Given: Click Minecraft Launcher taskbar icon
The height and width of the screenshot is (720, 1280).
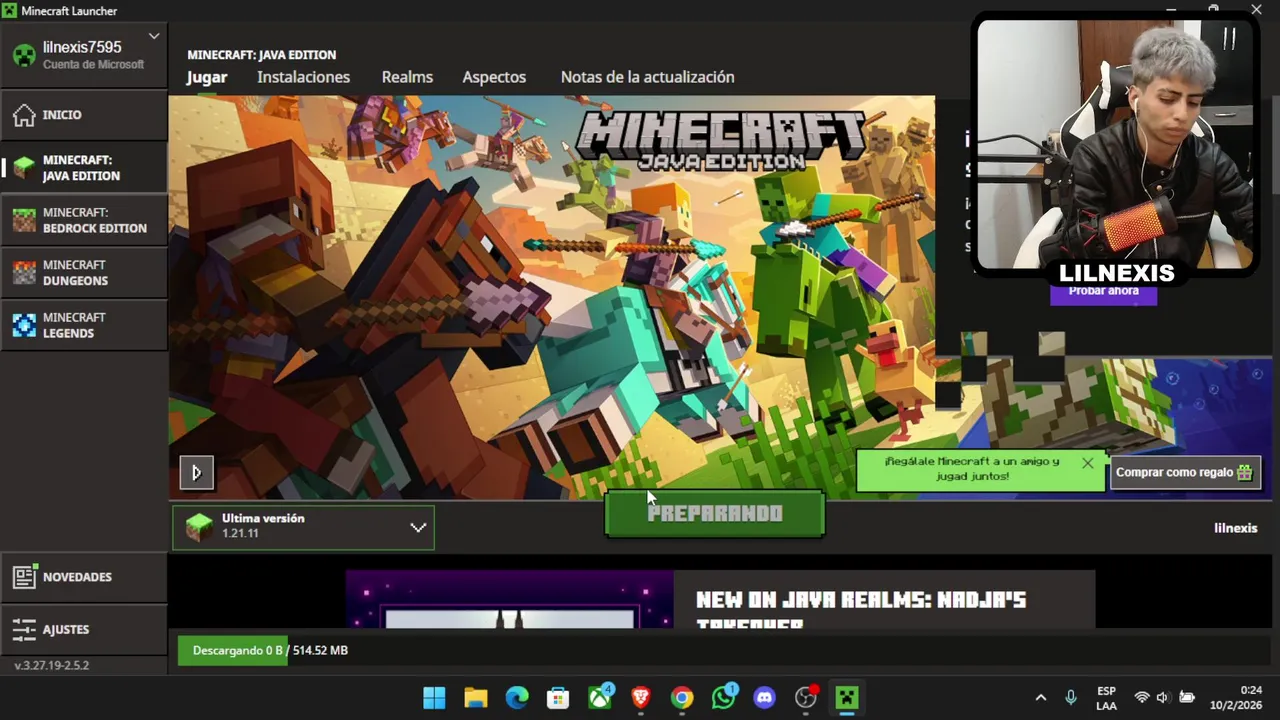Looking at the screenshot, I should 847,698.
